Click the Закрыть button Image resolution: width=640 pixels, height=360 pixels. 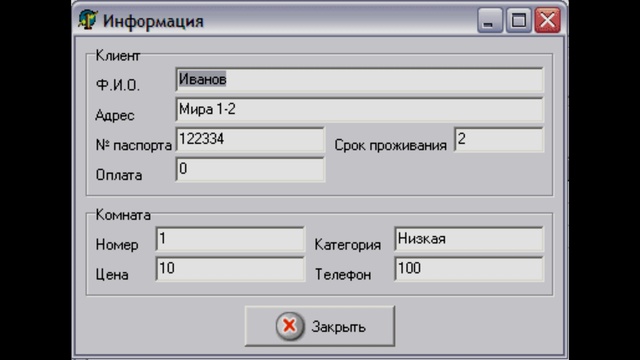pos(320,326)
